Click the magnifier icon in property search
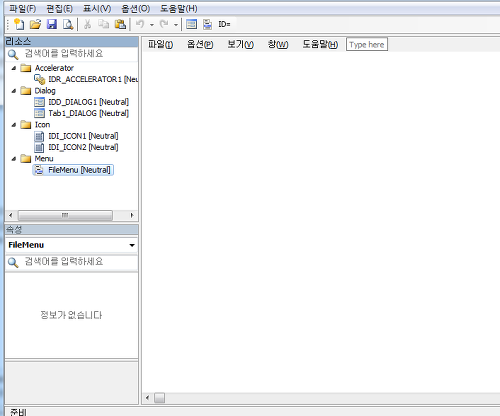Image resolution: width=500 pixels, height=416 pixels. point(13,262)
